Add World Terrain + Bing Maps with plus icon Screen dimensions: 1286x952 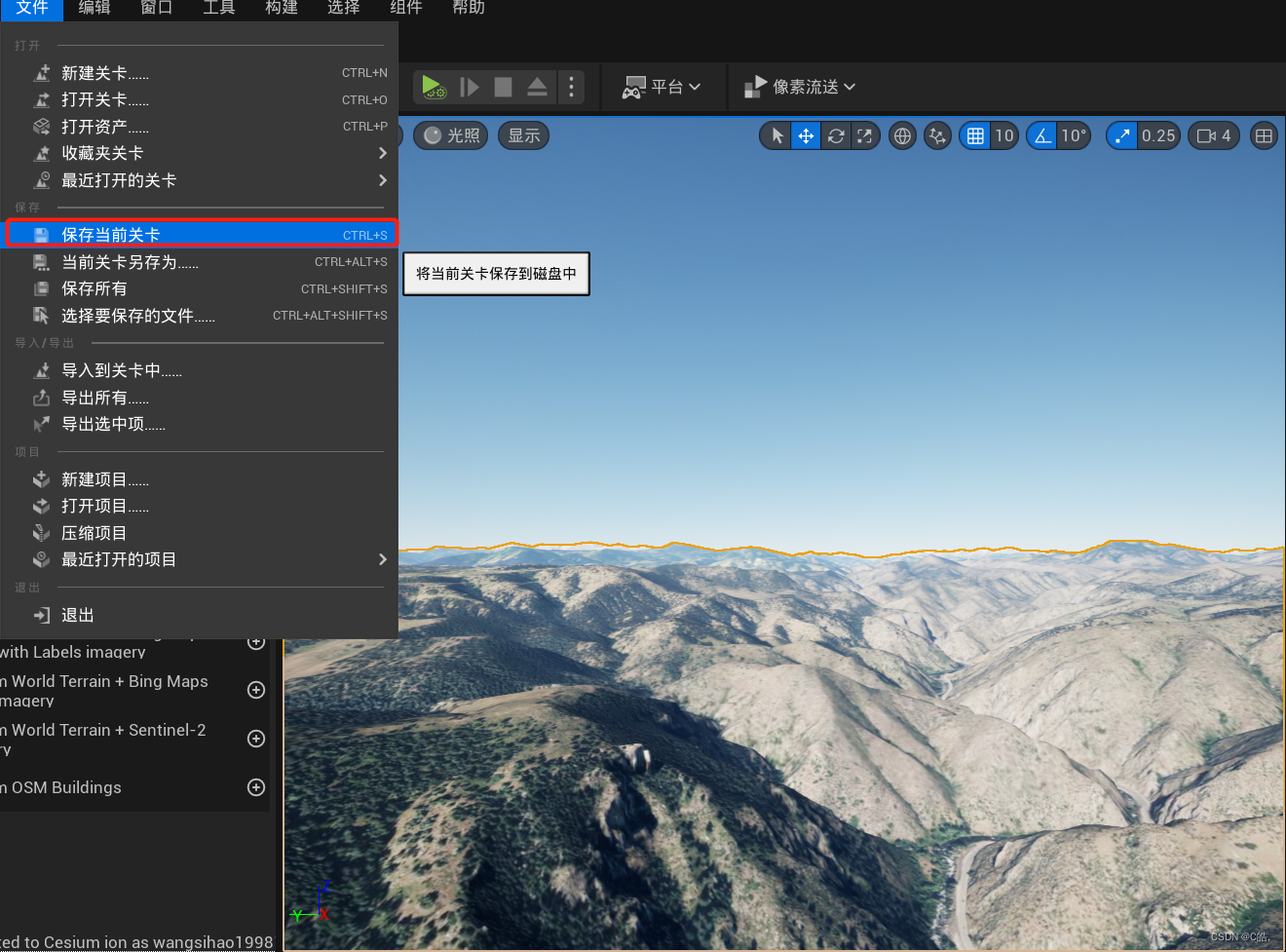pos(256,690)
